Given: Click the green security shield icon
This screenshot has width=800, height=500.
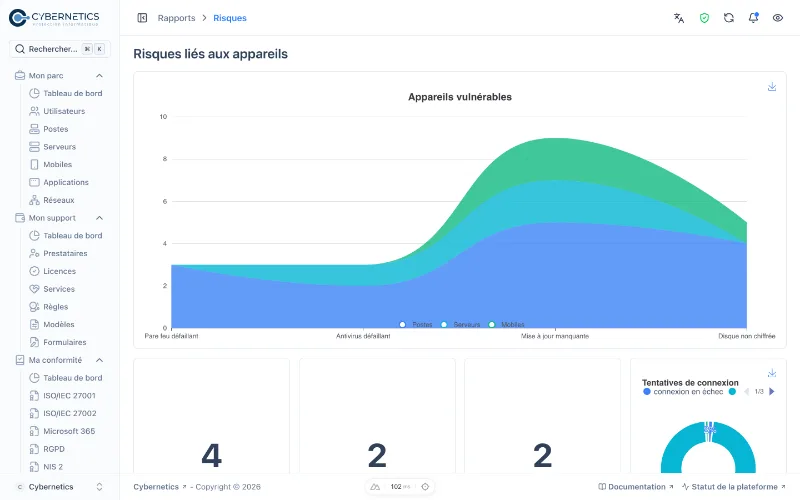Looking at the screenshot, I should (704, 18).
